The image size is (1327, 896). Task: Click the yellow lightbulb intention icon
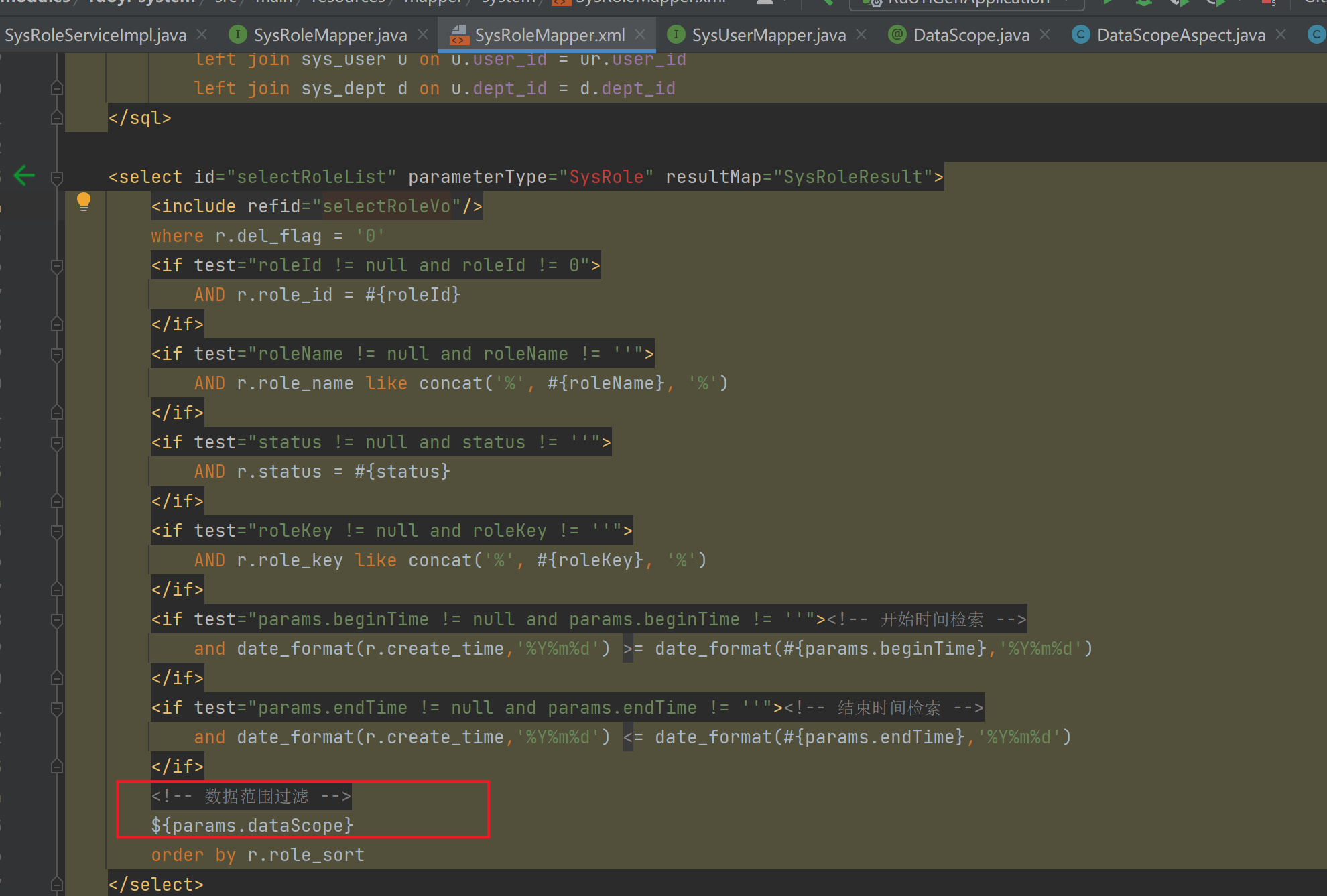tap(83, 201)
